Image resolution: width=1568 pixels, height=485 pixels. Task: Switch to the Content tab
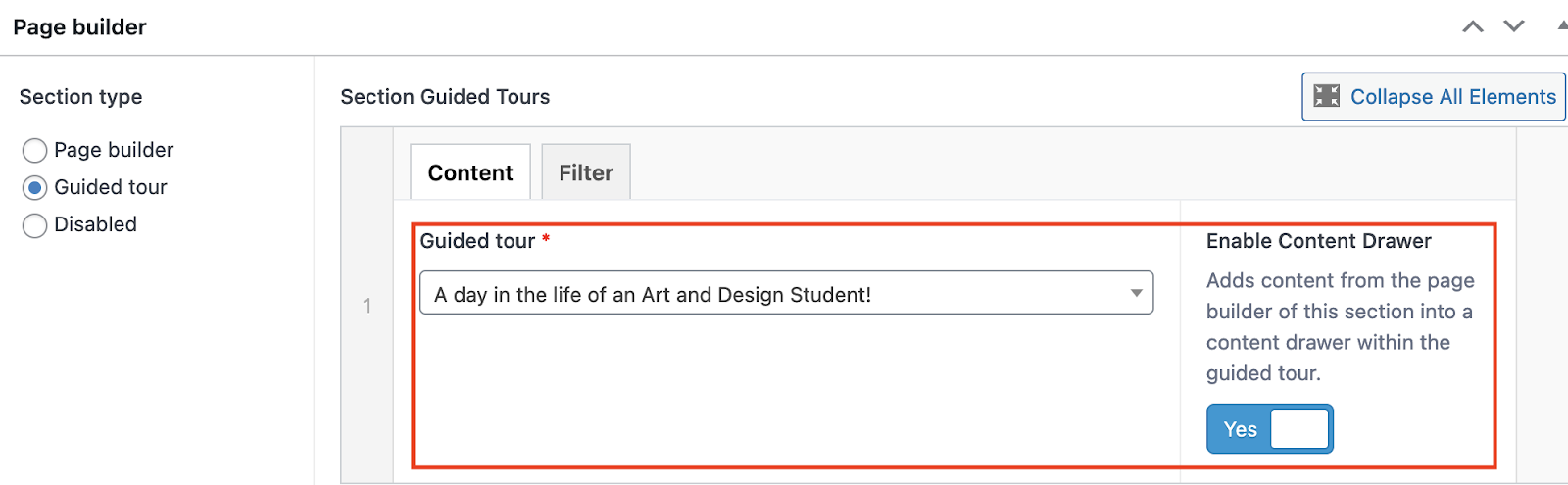pos(470,172)
